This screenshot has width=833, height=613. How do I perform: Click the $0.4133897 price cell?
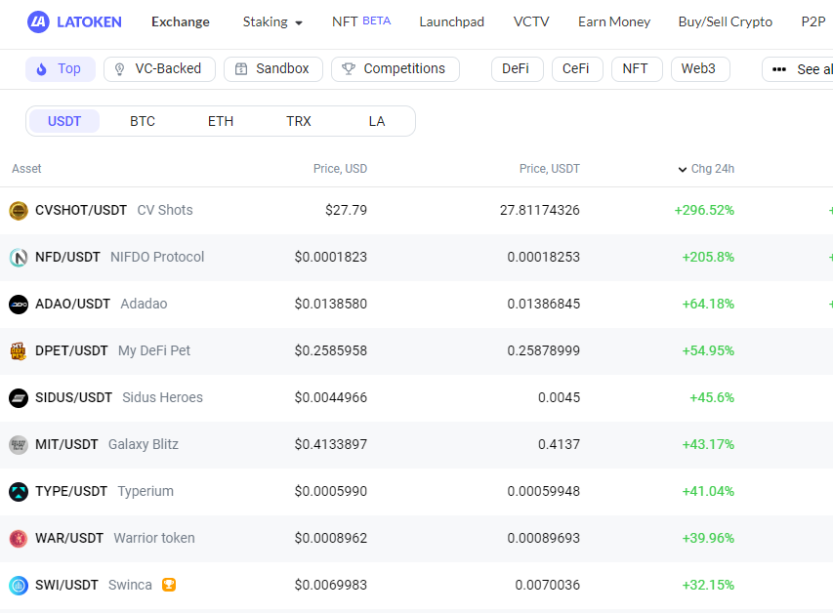(331, 444)
